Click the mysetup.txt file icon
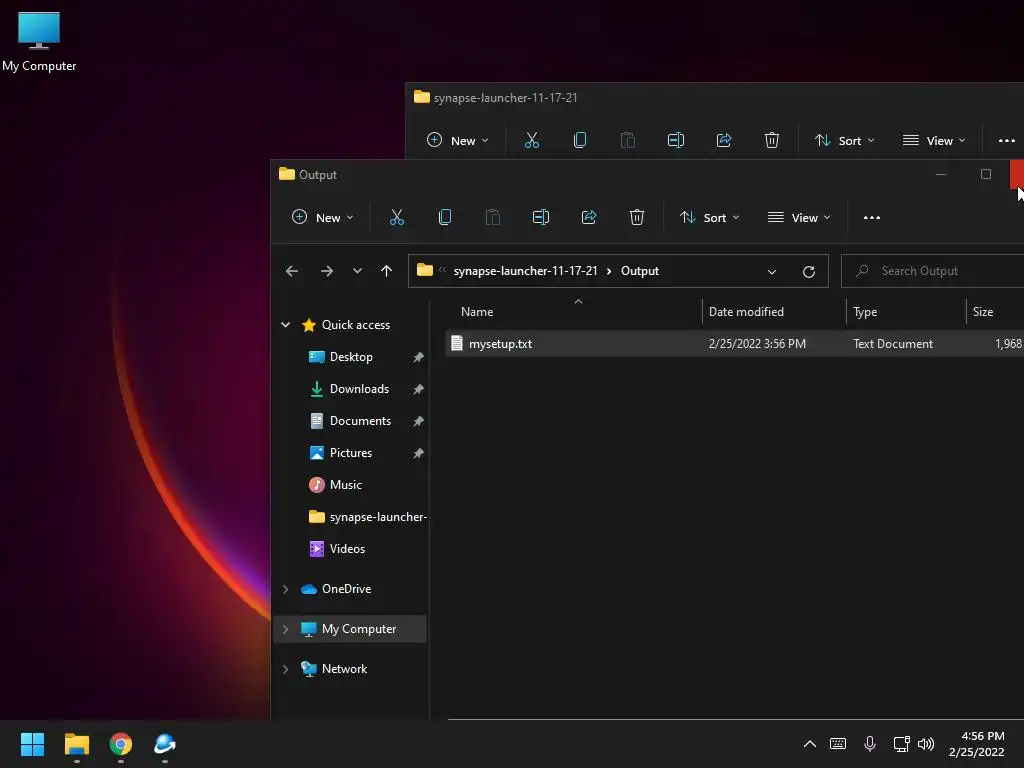This screenshot has height=768, width=1024. click(x=457, y=344)
